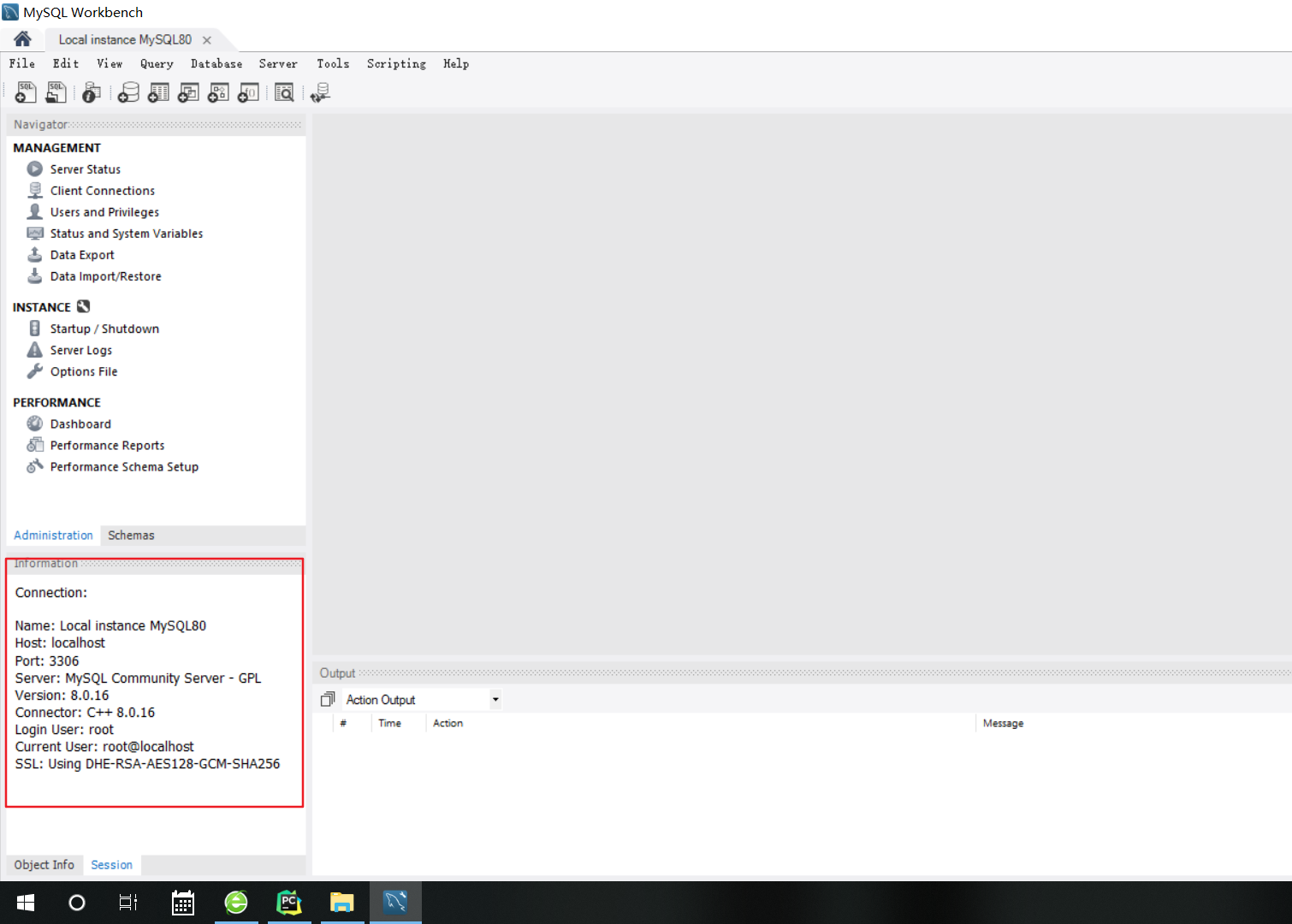Click the 'Host: localhost' text
The width and height of the screenshot is (1292, 924).
pos(60,643)
